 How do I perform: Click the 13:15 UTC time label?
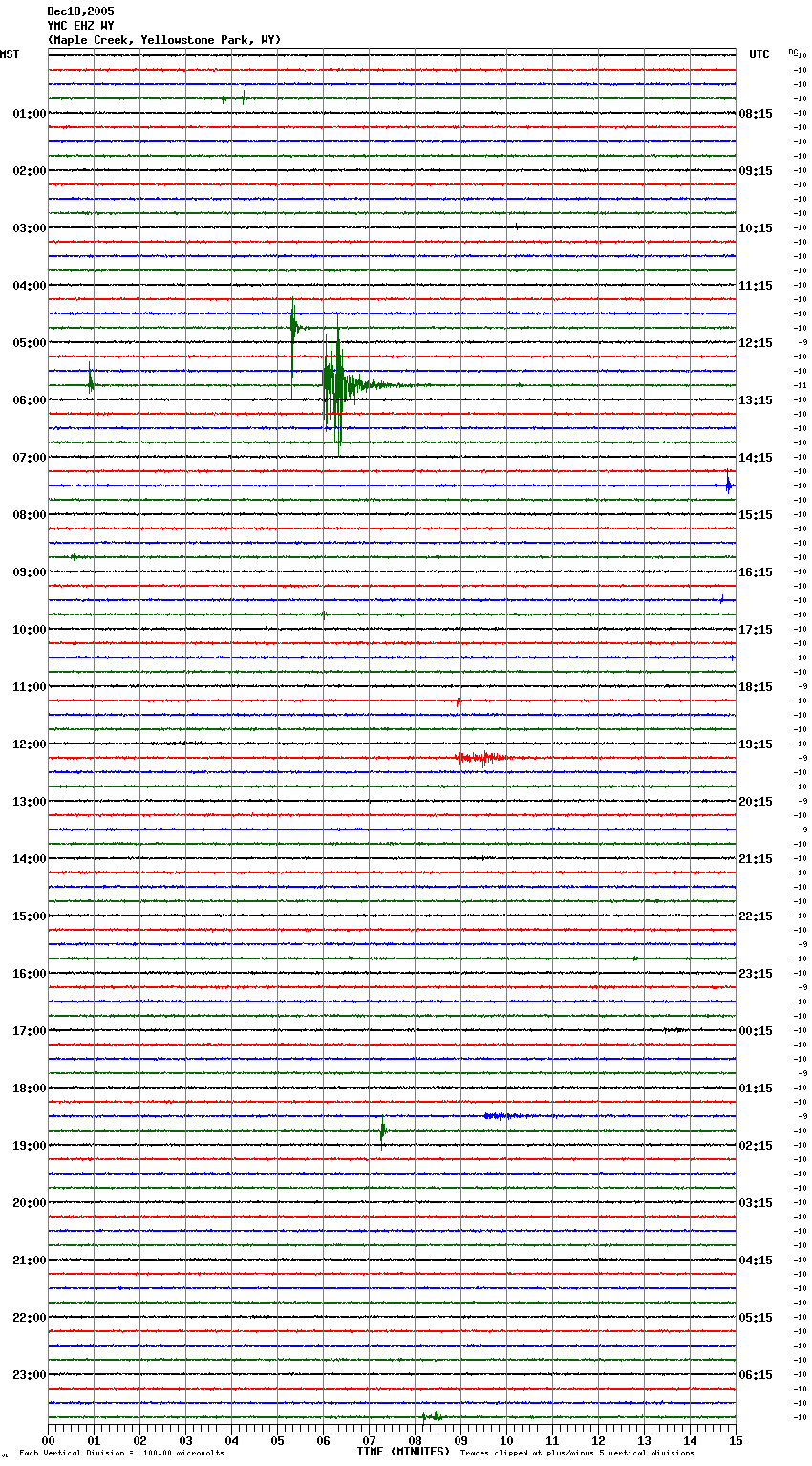pyautogui.click(x=756, y=400)
